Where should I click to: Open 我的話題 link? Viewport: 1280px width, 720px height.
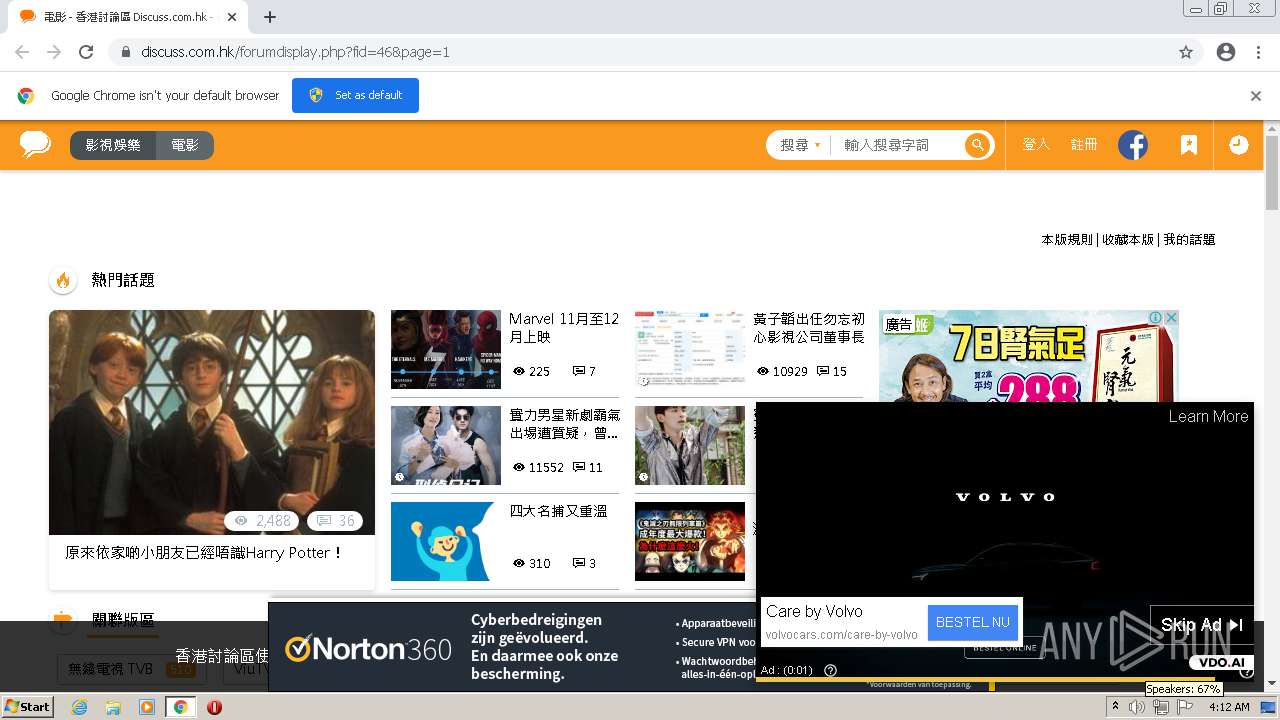pos(1189,240)
